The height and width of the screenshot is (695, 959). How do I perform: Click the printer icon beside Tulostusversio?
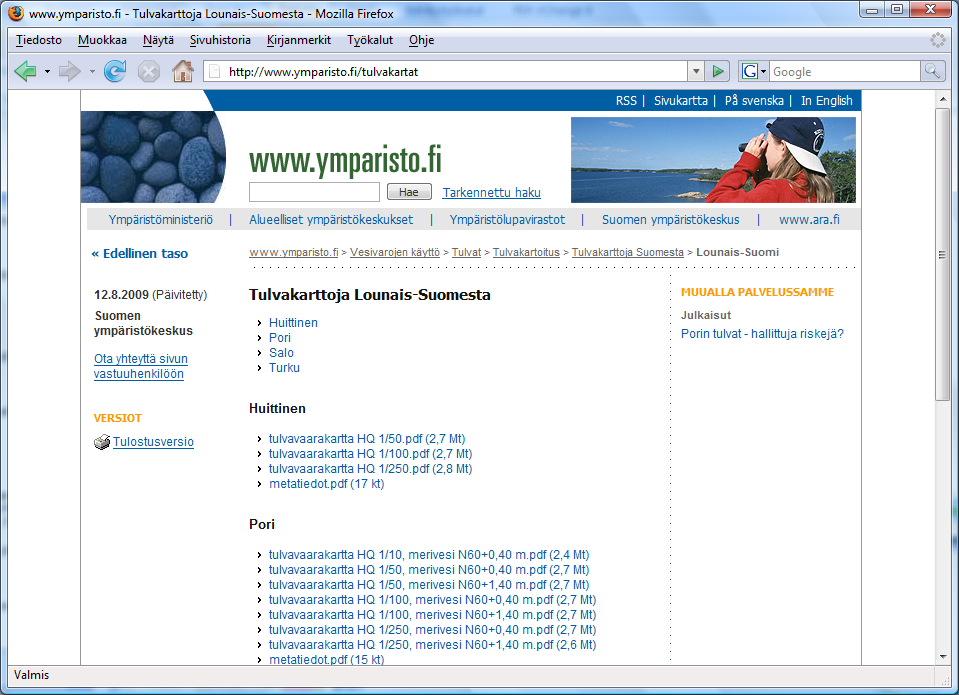click(x=102, y=442)
